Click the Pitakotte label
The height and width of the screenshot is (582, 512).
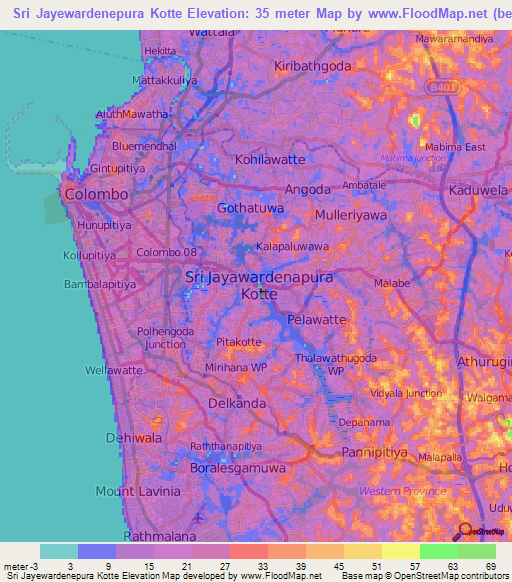coord(239,342)
